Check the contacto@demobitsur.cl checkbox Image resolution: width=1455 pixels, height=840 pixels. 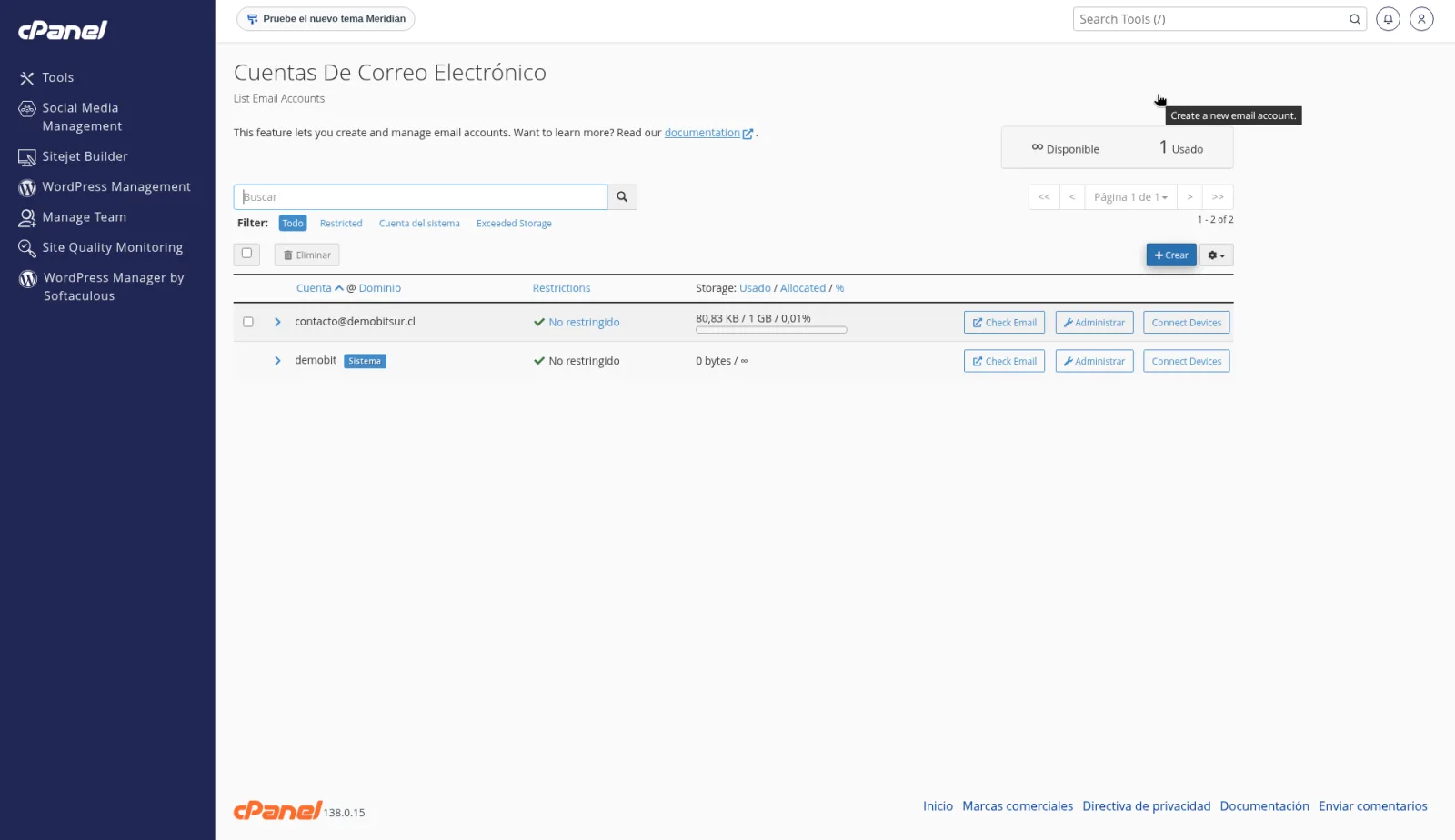tap(247, 322)
